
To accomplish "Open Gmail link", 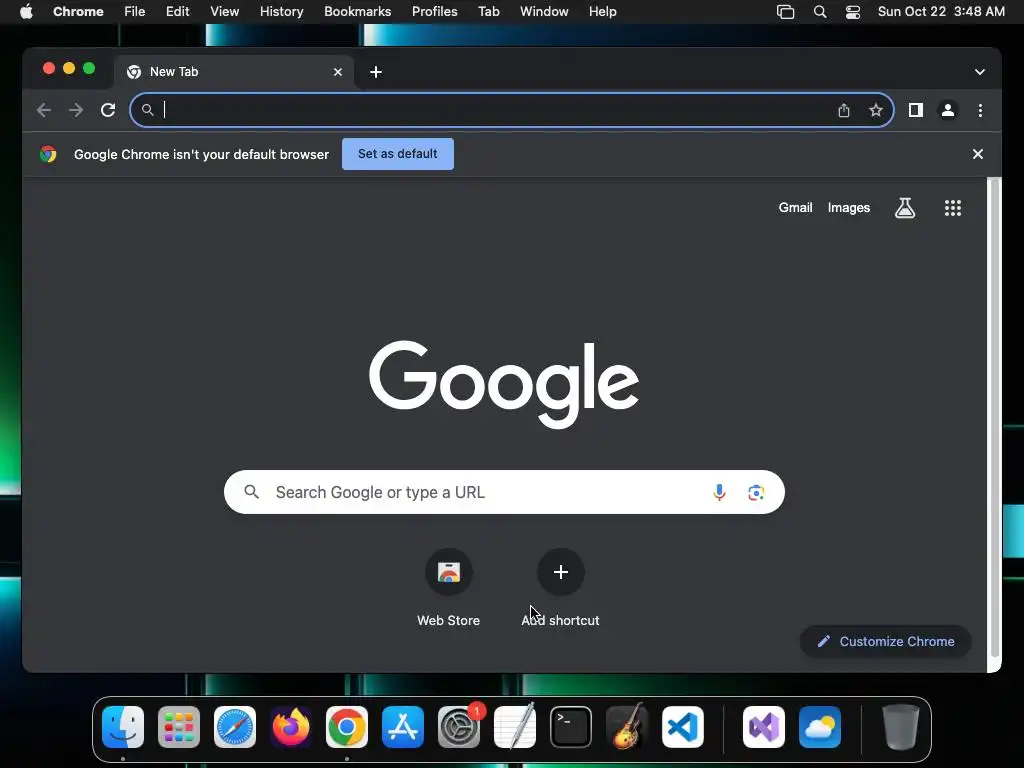I will 795,208.
